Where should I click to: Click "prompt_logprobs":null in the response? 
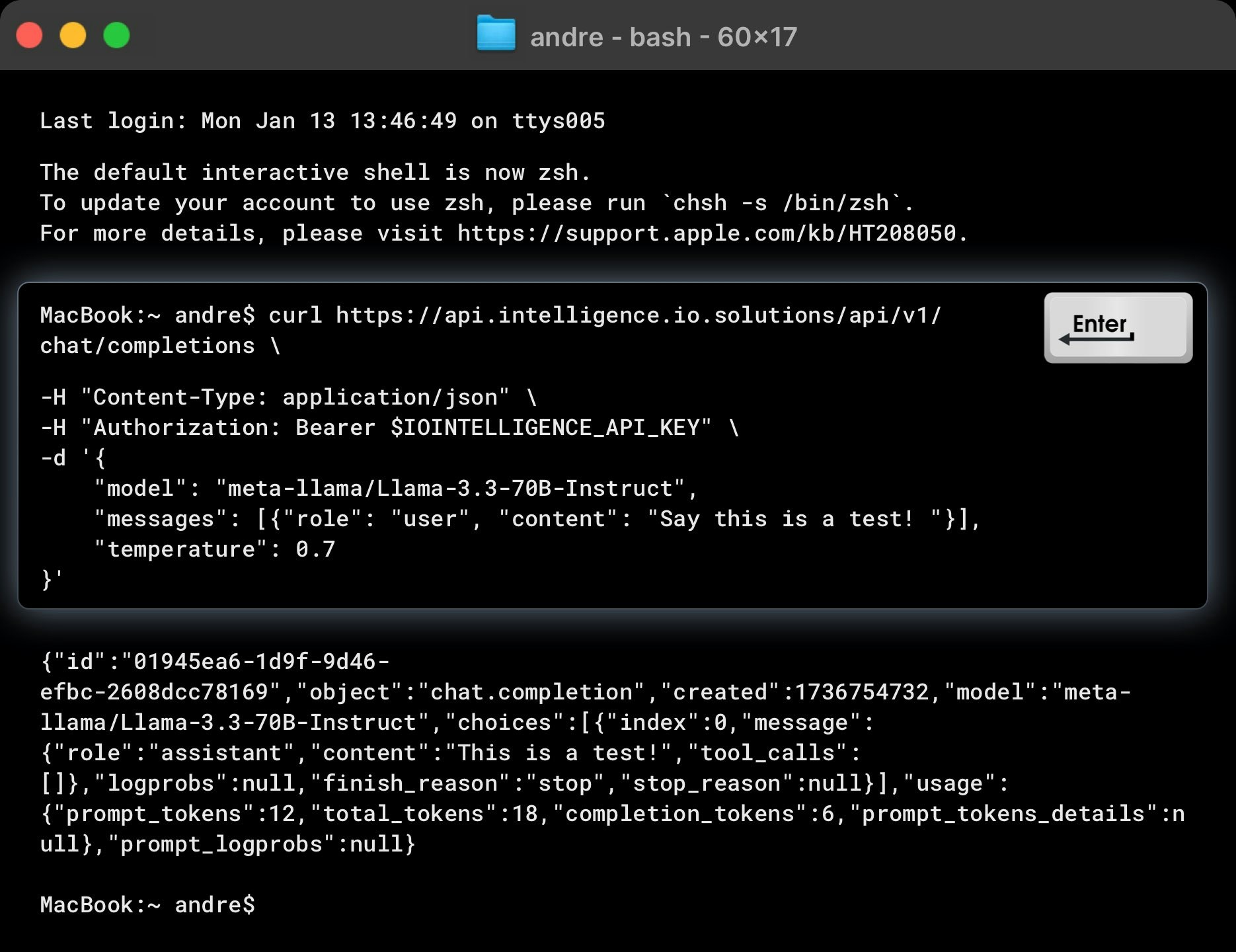(x=255, y=844)
